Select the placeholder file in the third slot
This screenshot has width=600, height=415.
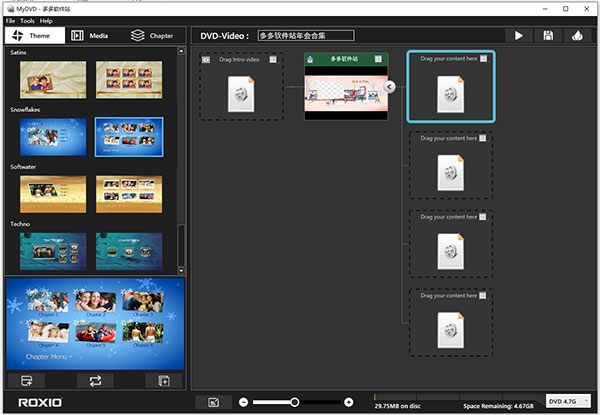tap(451, 252)
